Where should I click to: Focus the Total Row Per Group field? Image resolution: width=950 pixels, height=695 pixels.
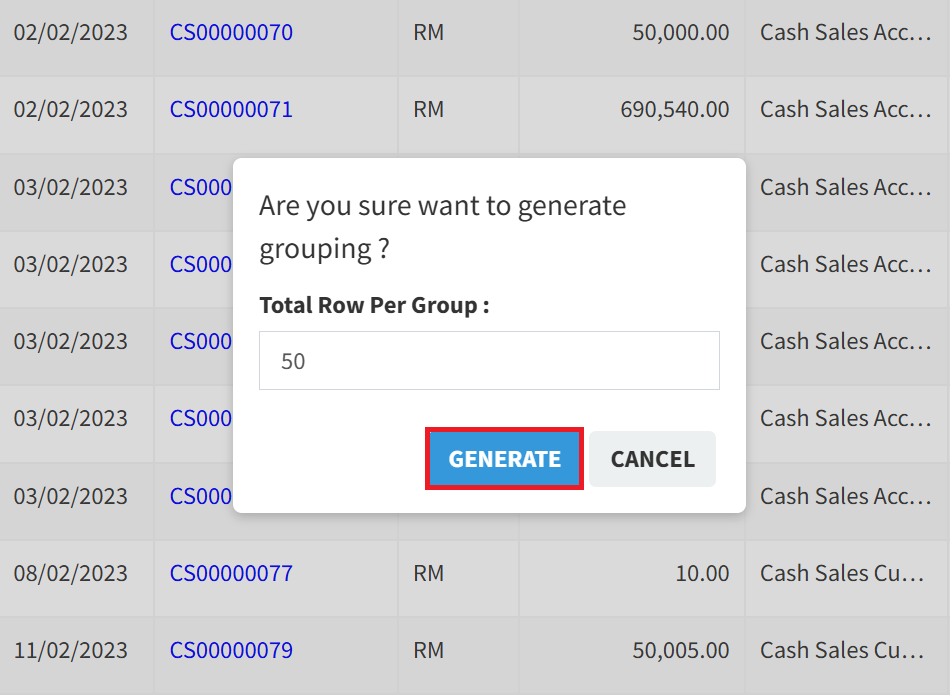pyautogui.click(x=489, y=361)
